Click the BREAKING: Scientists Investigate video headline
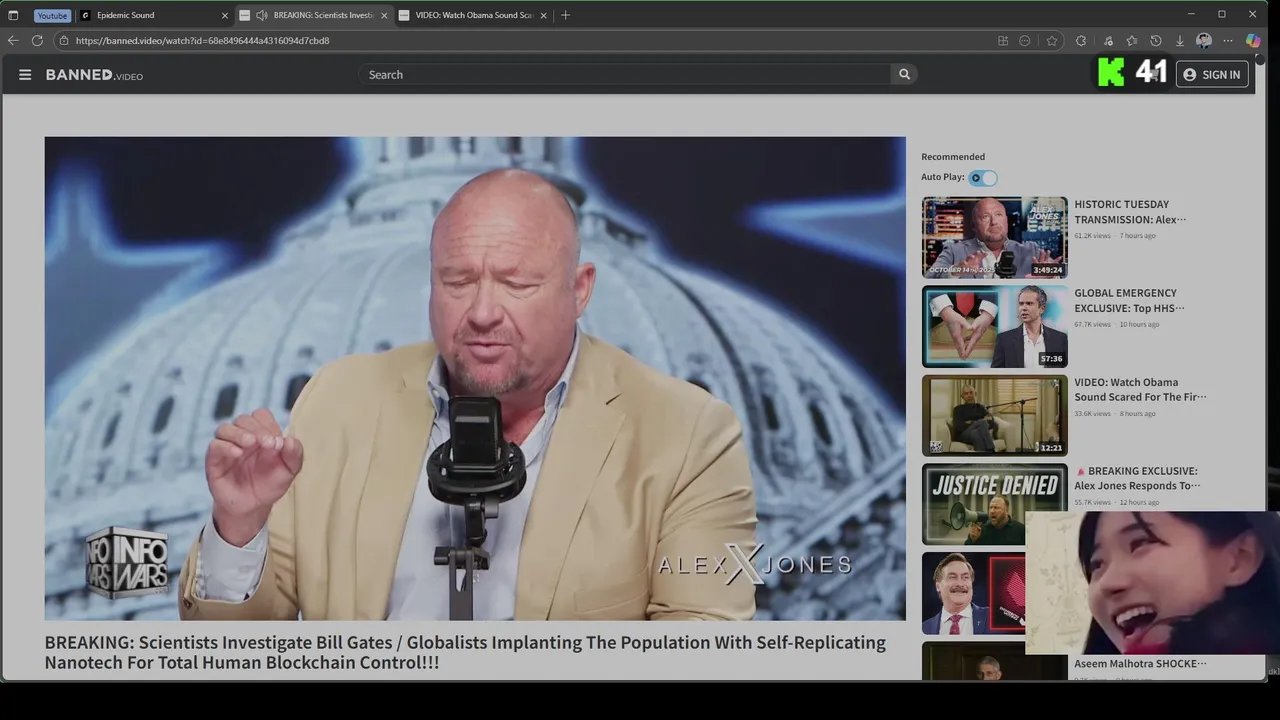1280x720 pixels. [465, 652]
